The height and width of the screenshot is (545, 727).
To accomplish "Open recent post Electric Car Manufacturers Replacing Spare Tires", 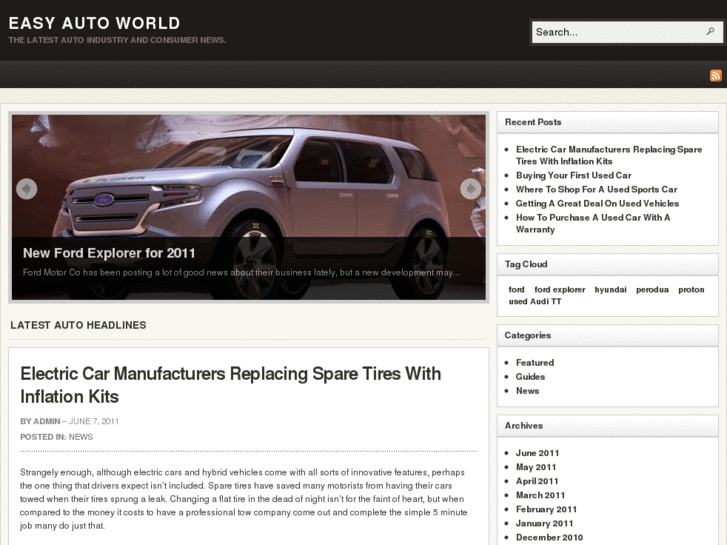I will 609,155.
